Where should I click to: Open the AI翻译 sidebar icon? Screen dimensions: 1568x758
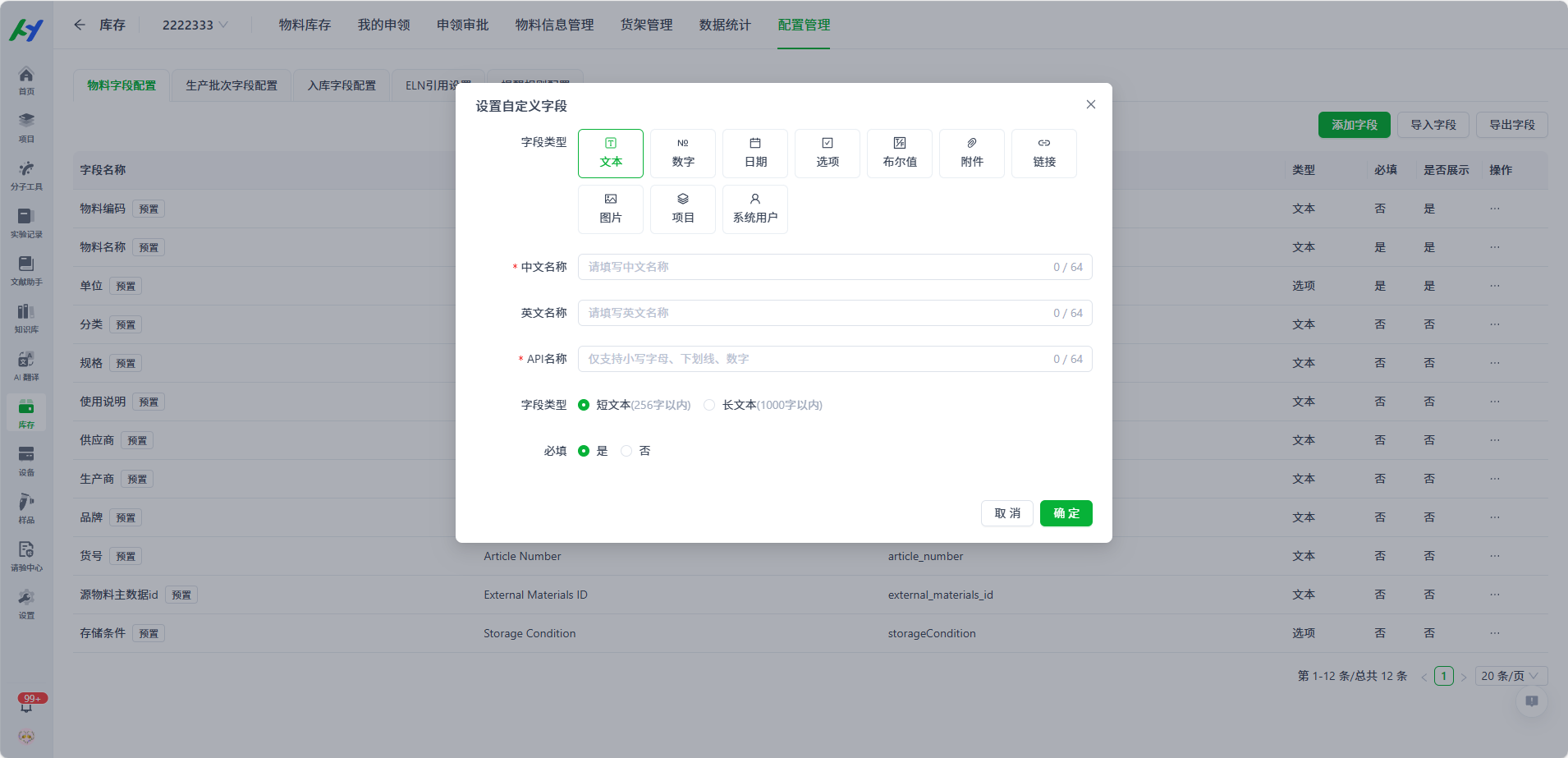(x=25, y=363)
